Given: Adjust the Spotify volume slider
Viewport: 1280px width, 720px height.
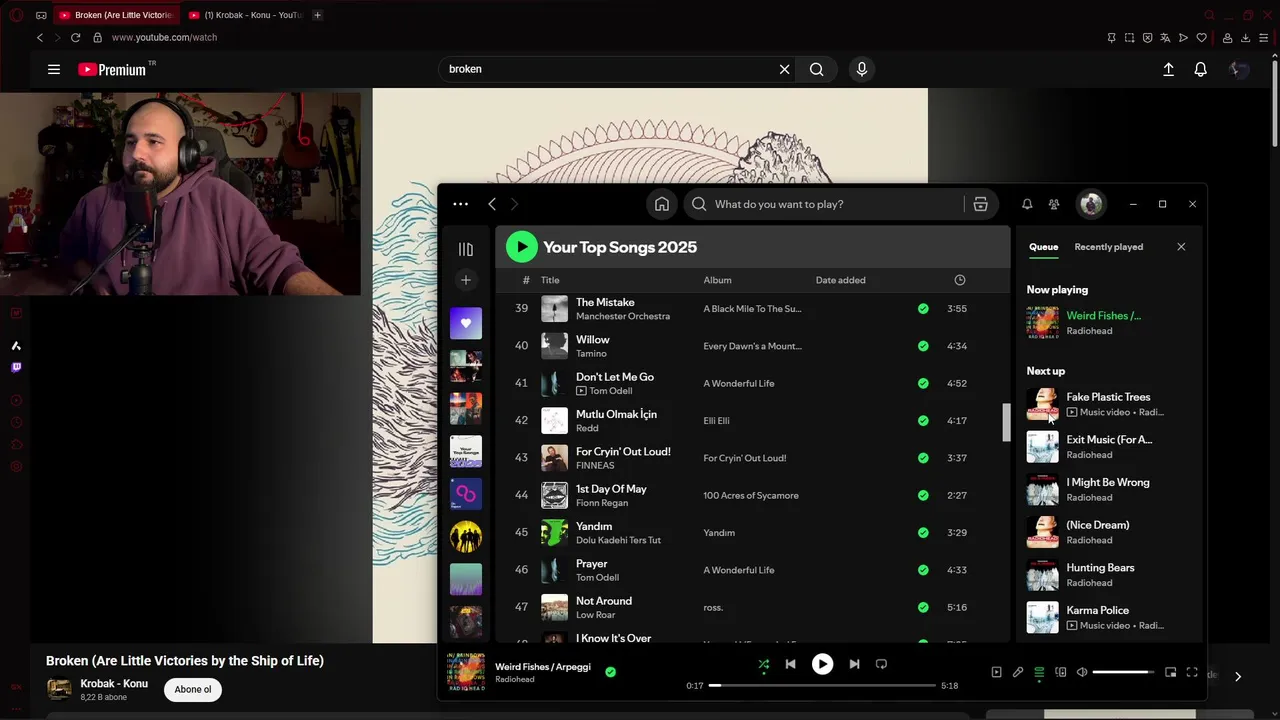Looking at the screenshot, I should [1124, 672].
